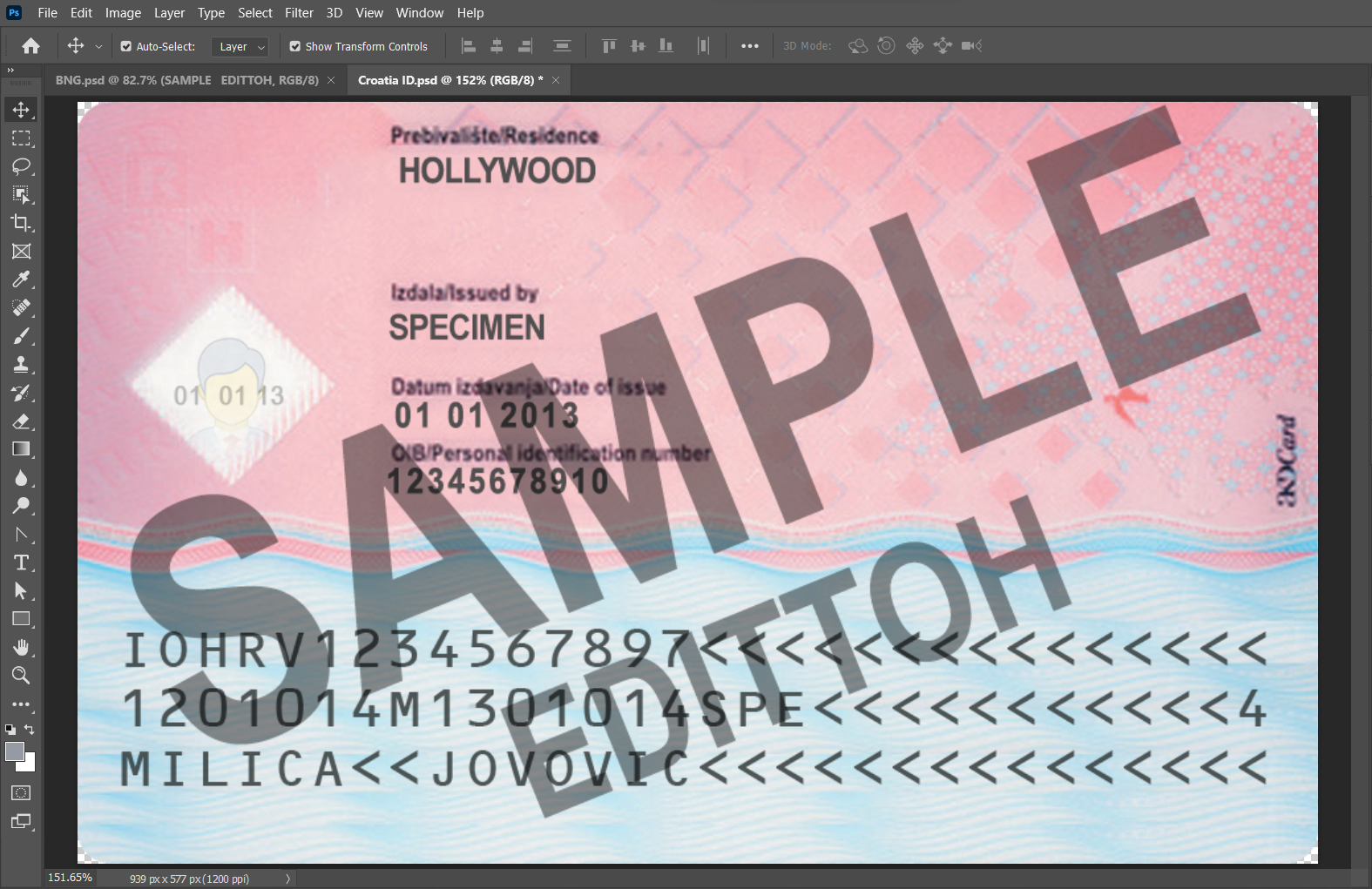Screen dimensions: 1372x889
Task: Open the View menu
Action: (x=369, y=13)
